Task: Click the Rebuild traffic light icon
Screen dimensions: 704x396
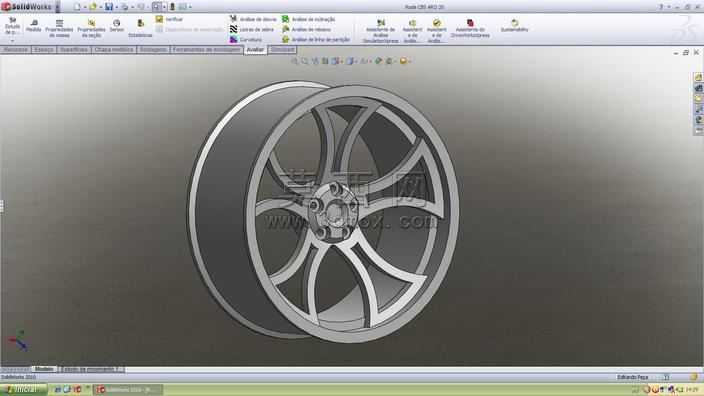Action: [x=172, y=7]
